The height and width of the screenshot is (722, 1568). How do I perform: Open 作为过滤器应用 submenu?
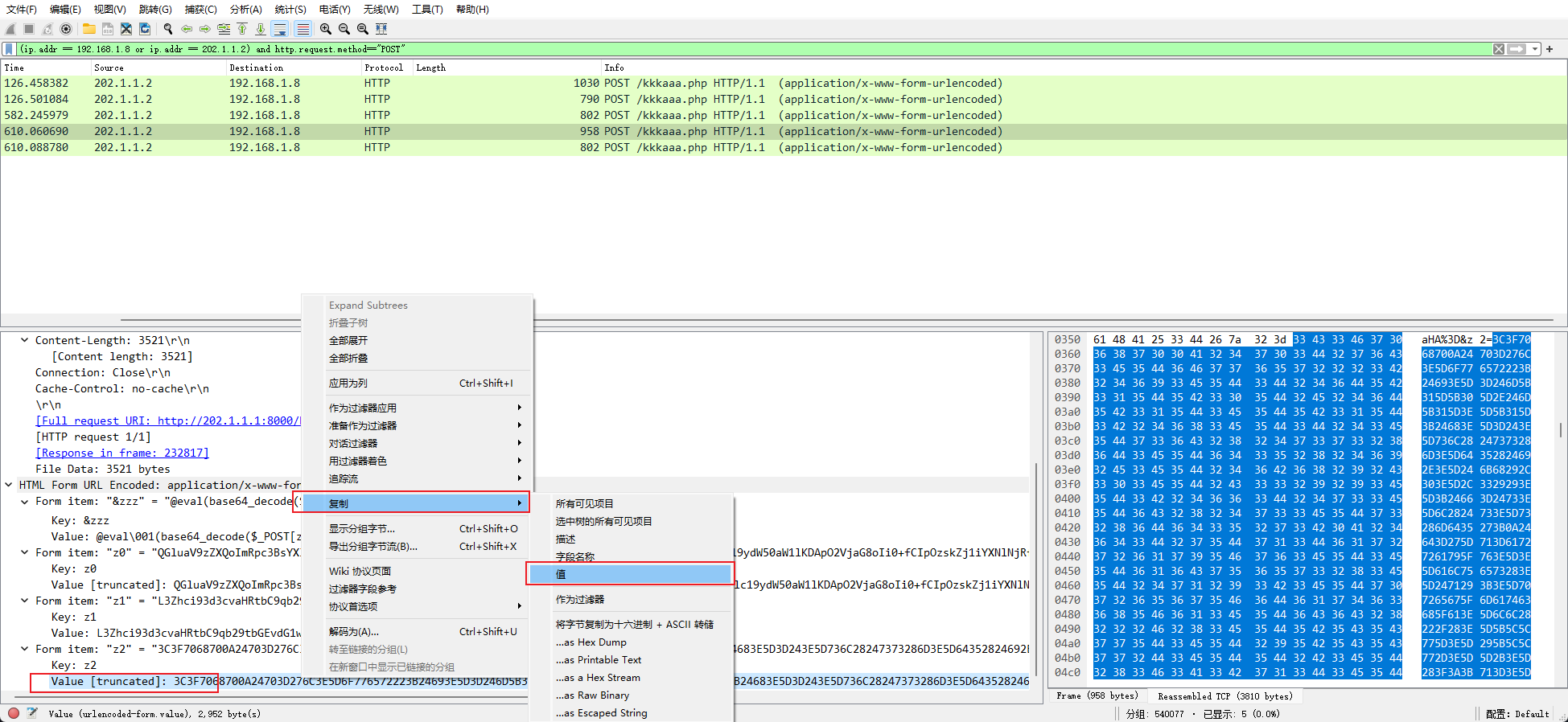point(417,408)
